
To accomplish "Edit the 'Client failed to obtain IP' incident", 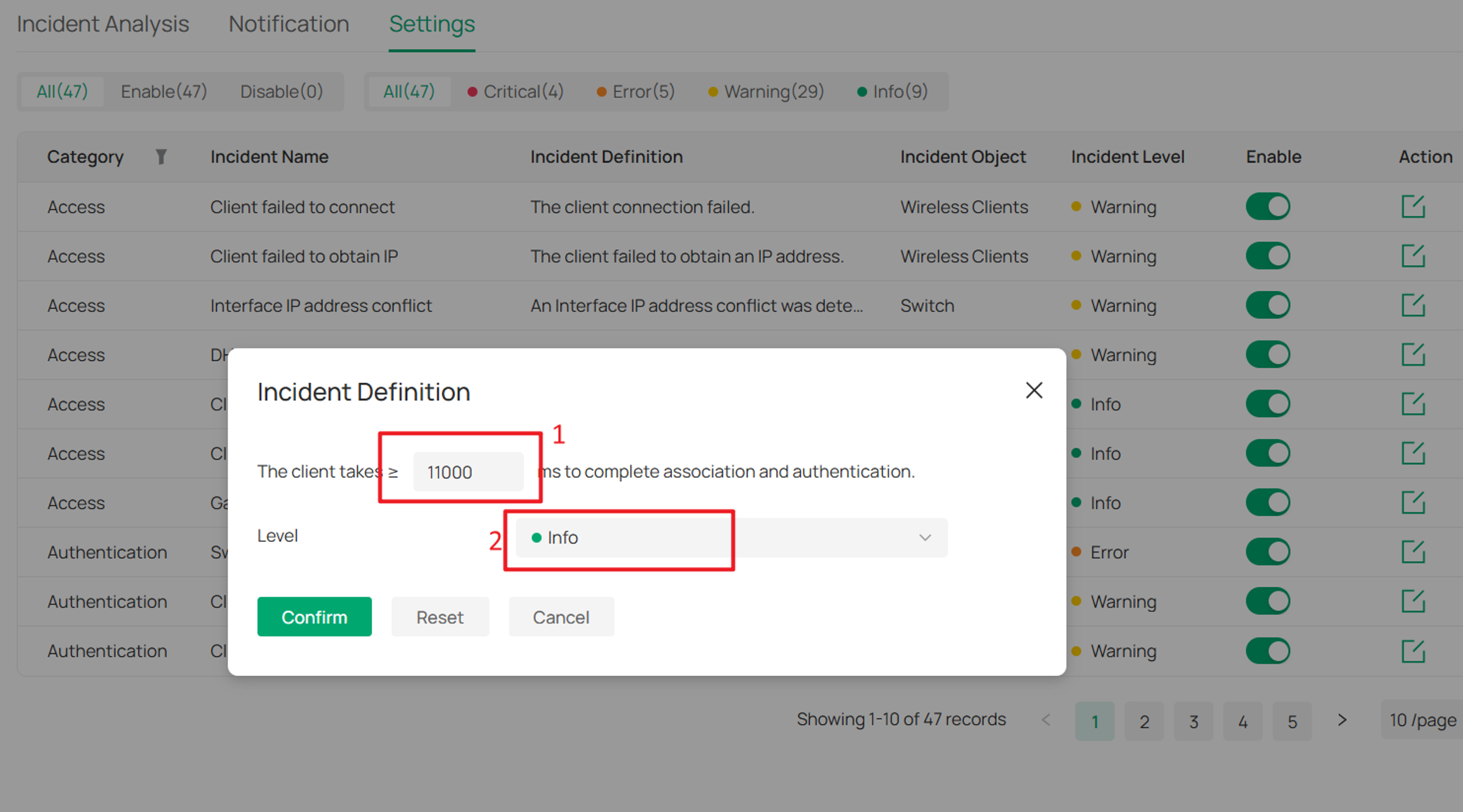I will (1412, 256).
